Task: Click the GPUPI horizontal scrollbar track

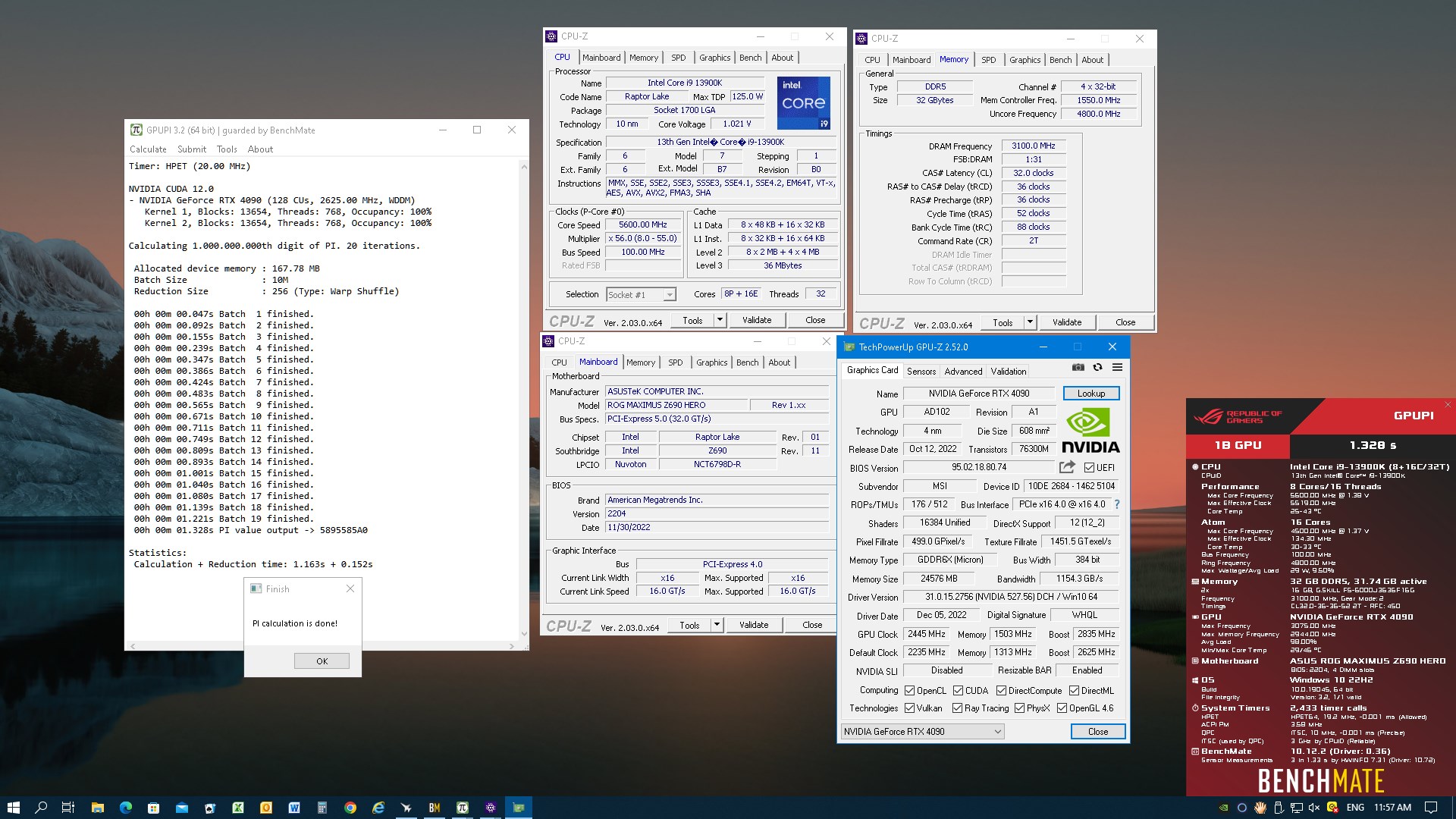Action: pyautogui.click(x=322, y=646)
